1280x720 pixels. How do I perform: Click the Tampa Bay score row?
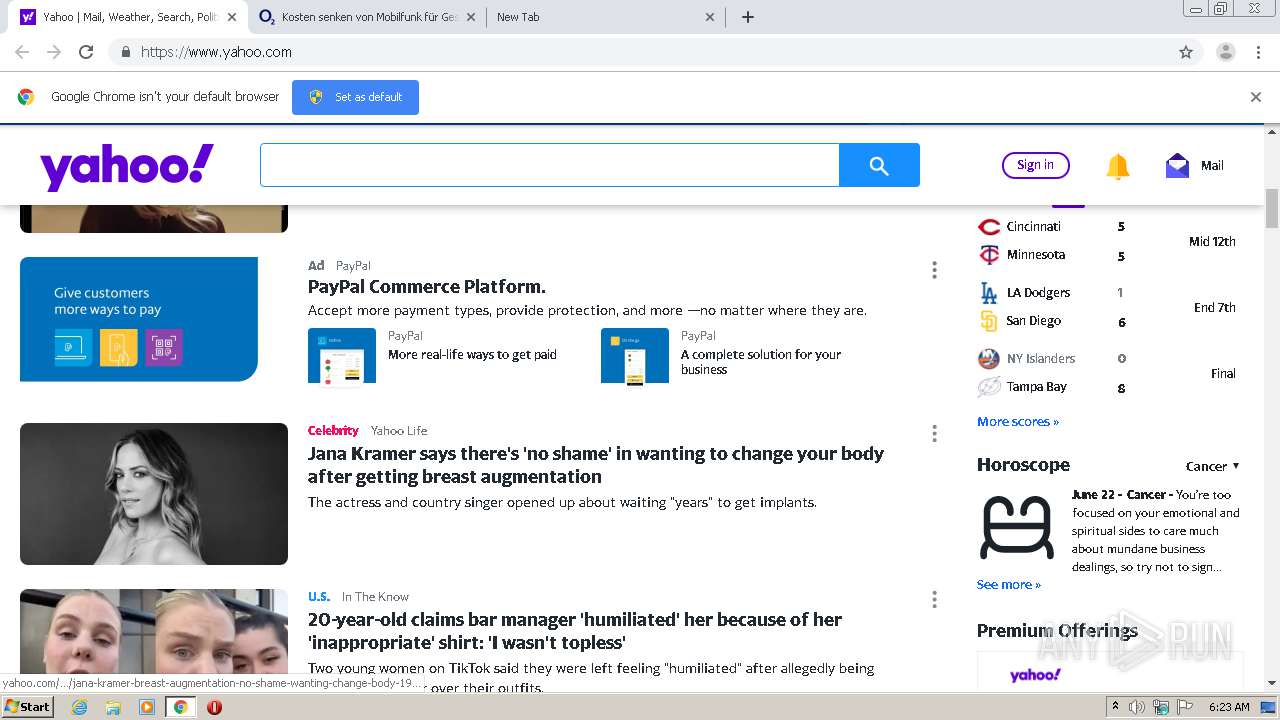1052,387
